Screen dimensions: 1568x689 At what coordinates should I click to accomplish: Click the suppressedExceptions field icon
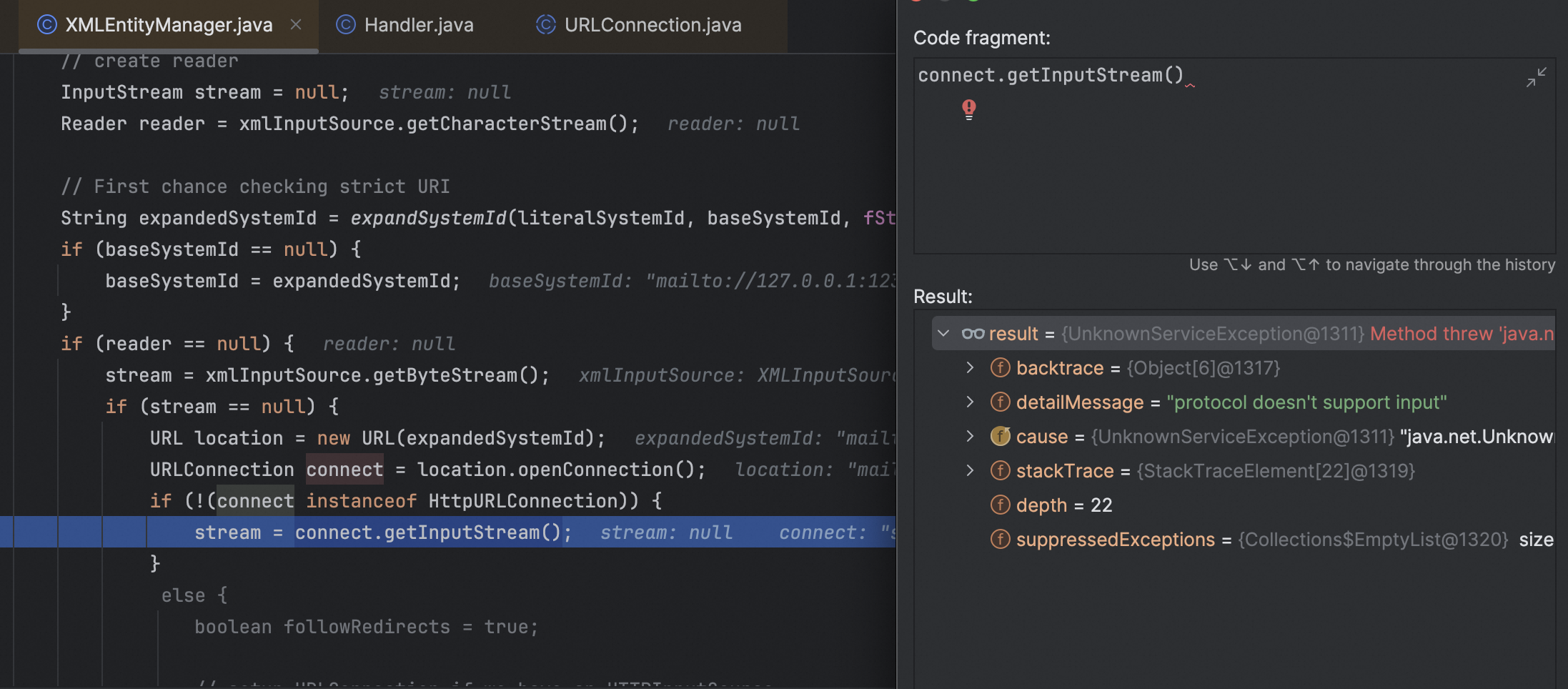point(1000,540)
